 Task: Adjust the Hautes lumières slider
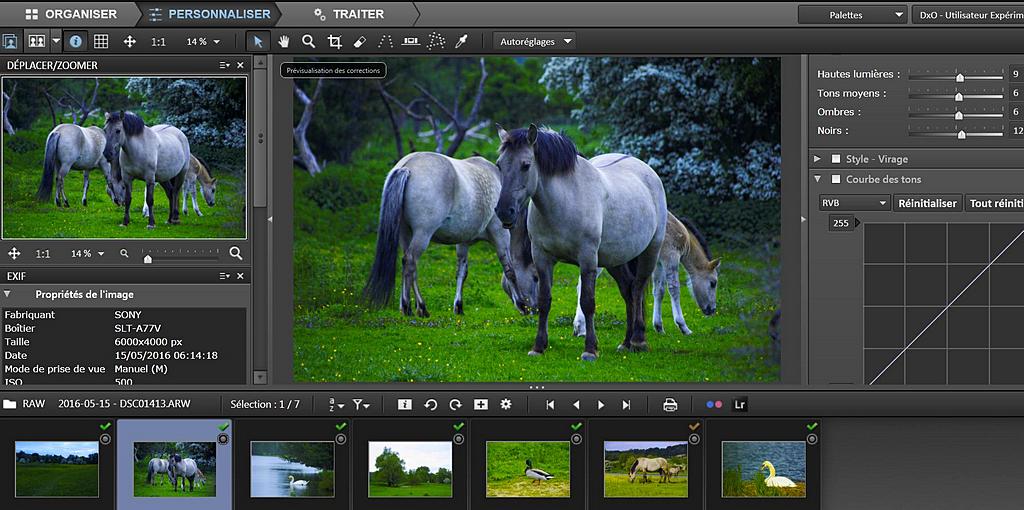[955, 77]
